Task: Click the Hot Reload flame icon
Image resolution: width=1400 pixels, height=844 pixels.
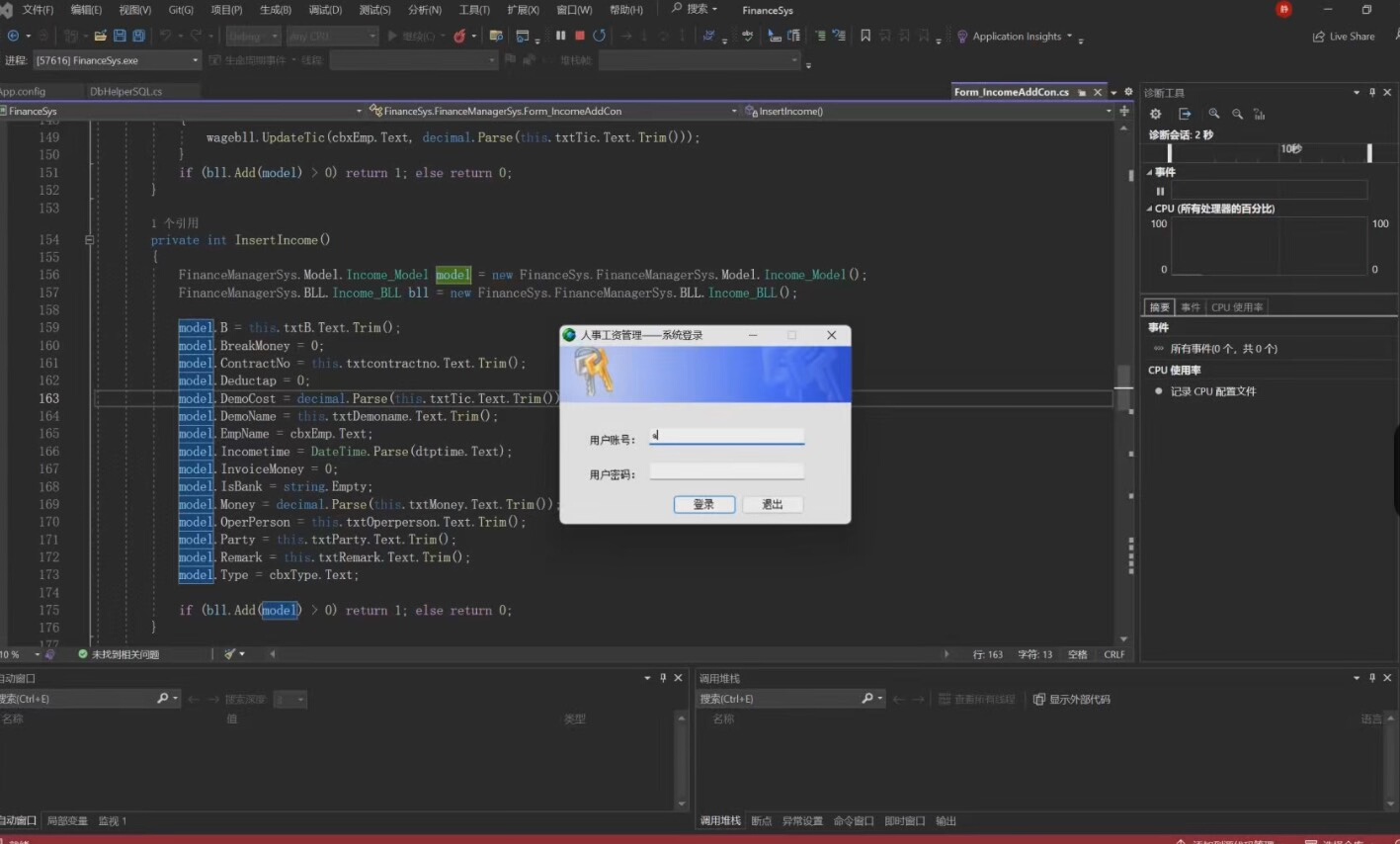Action: 459,37
